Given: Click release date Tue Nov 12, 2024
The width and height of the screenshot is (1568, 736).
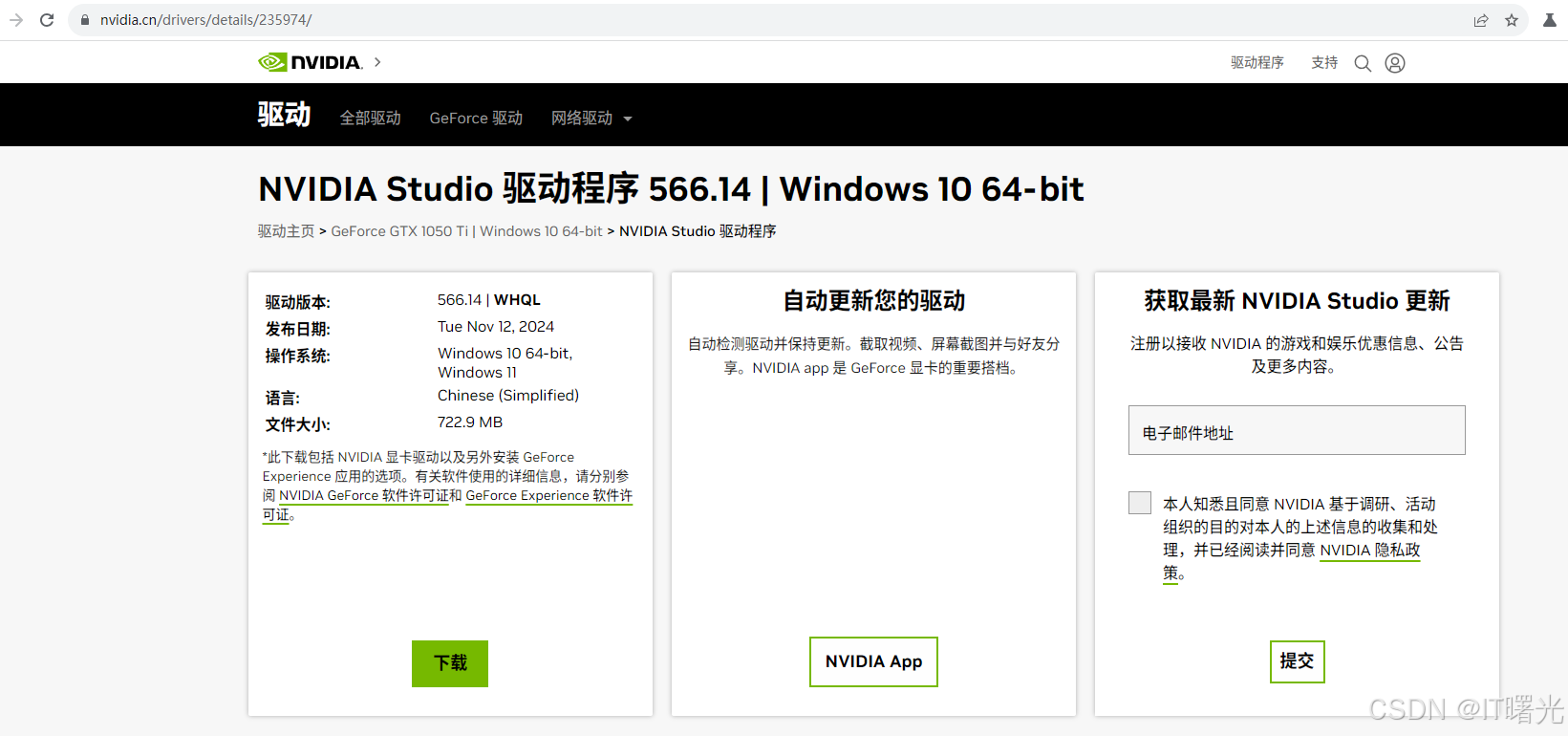Looking at the screenshot, I should coord(496,327).
